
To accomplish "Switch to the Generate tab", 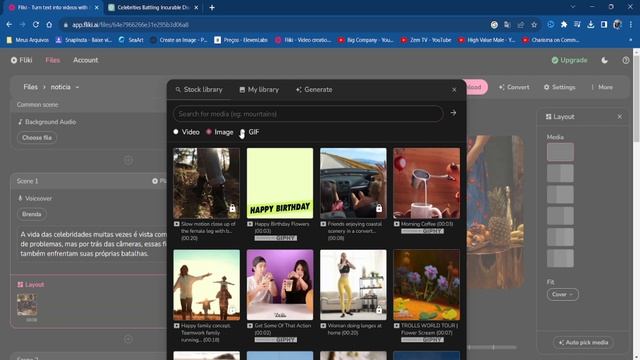I will coord(314,89).
